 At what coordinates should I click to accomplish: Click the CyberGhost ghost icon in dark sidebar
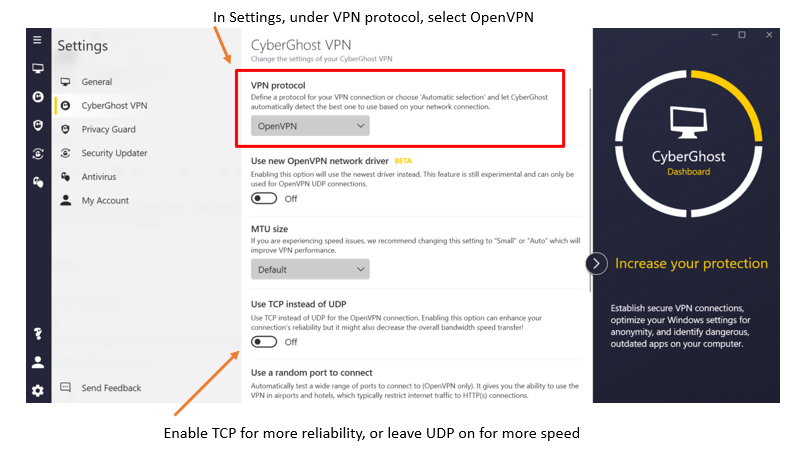point(38,97)
